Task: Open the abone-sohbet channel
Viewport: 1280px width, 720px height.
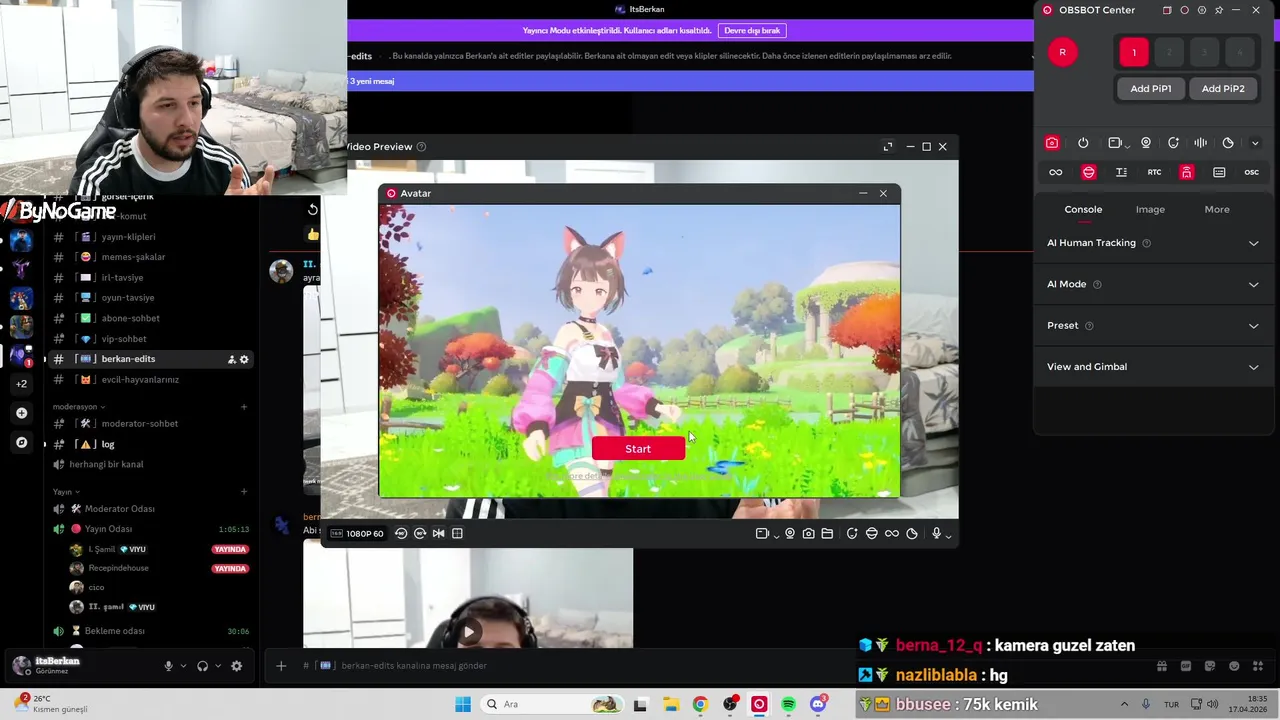Action: coord(152,318)
